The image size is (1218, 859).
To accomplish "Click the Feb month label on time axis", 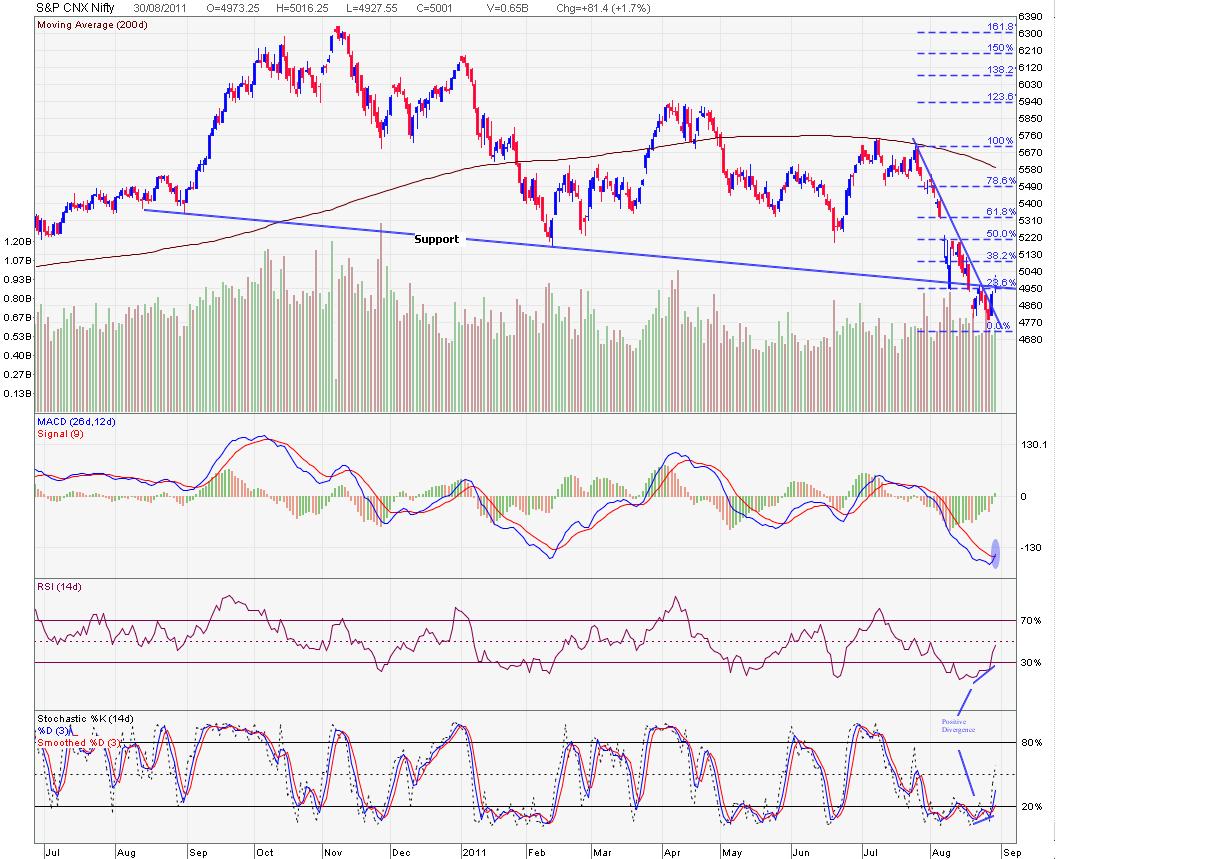I will click(536, 853).
